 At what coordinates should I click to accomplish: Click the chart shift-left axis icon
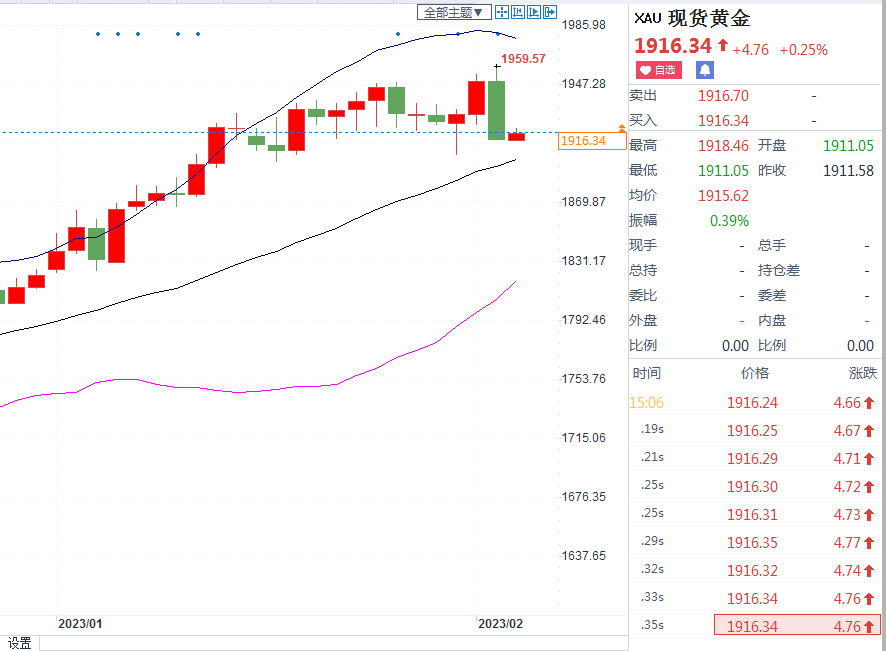point(518,12)
